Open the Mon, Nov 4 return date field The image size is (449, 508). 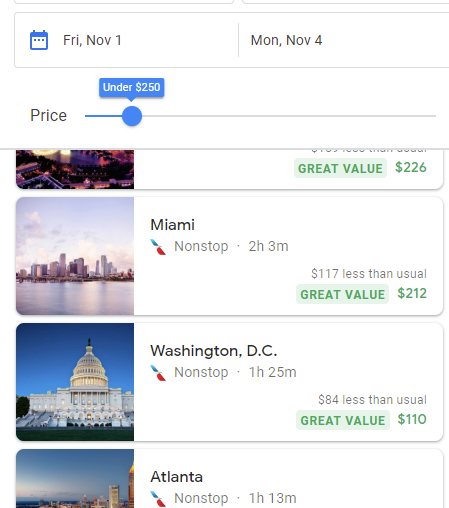[x=344, y=40]
